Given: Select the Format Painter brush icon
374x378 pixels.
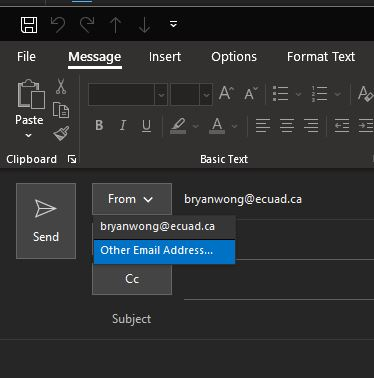Looking at the screenshot, I should click(61, 133).
